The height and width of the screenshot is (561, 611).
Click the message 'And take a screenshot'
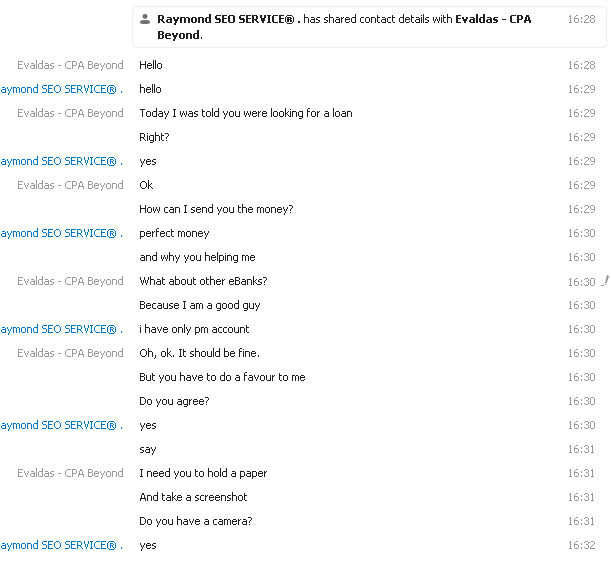tap(193, 497)
